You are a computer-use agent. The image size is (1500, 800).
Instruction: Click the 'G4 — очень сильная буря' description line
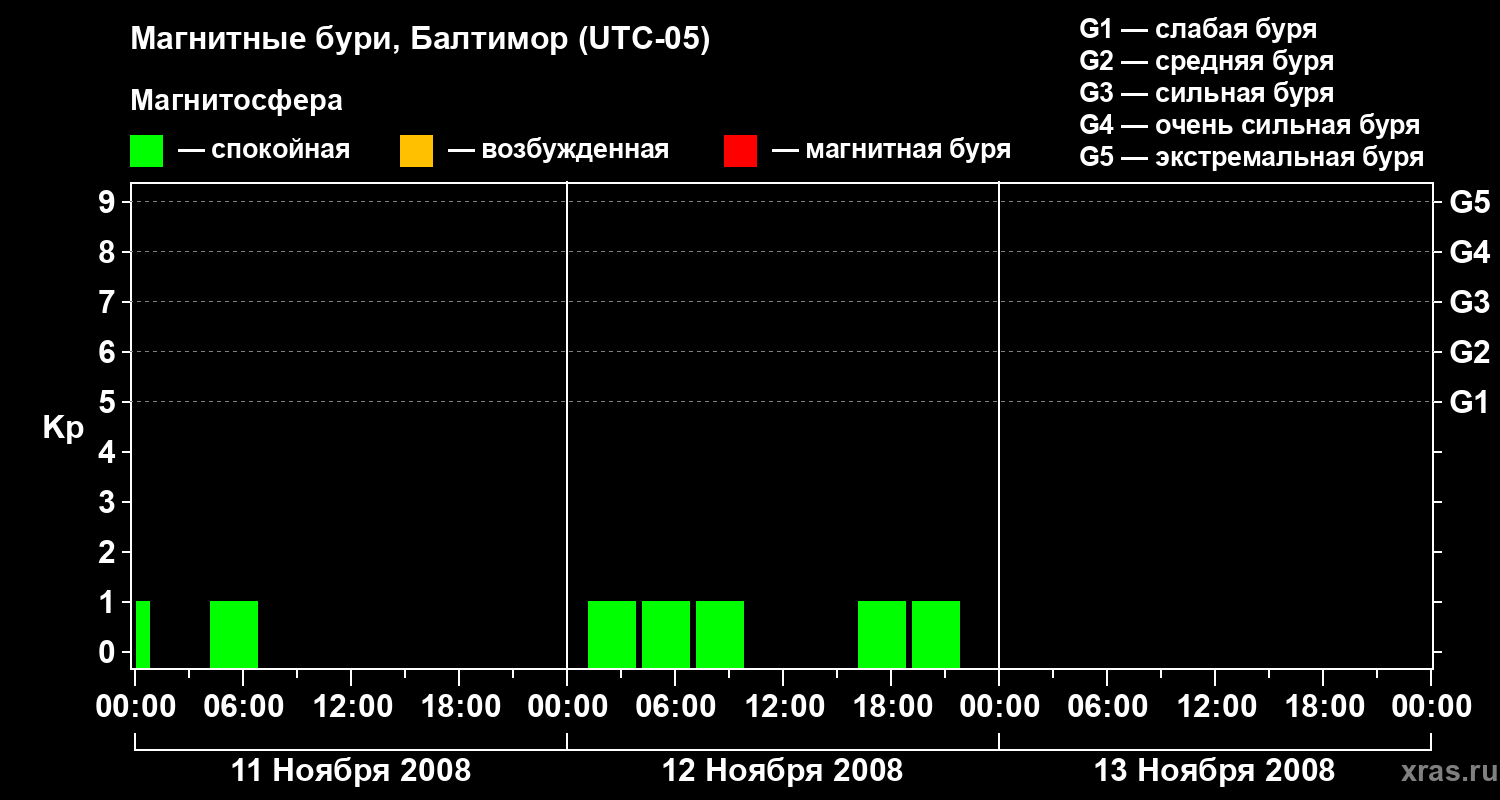click(1250, 125)
